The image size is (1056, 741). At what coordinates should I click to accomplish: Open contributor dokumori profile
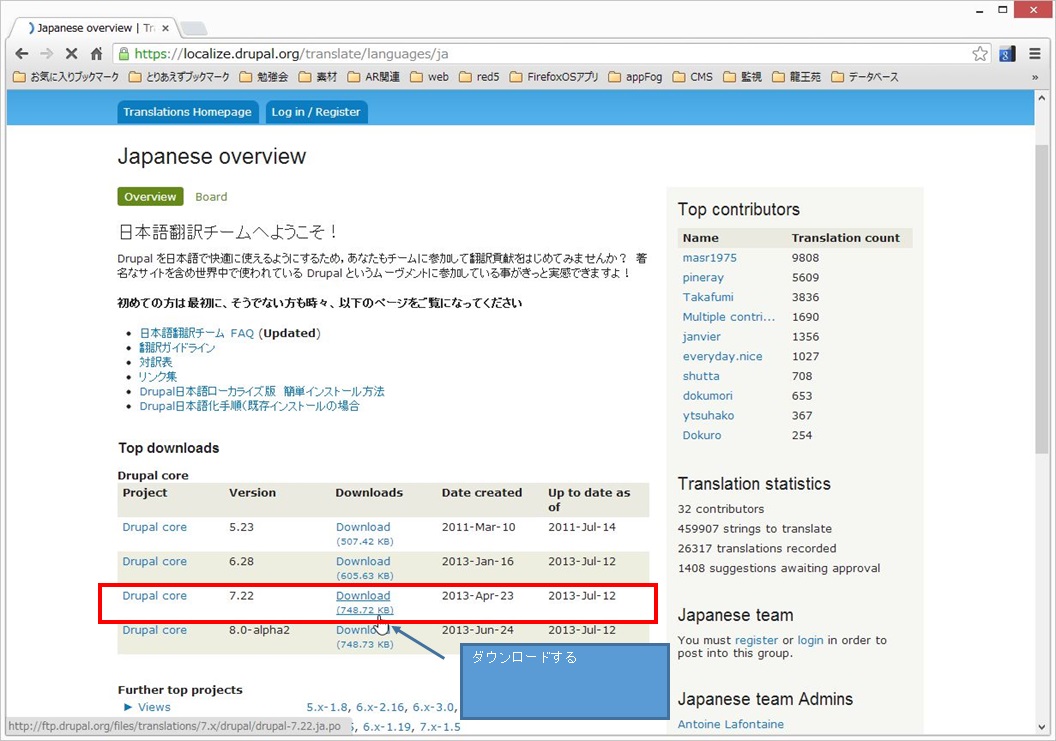click(707, 395)
